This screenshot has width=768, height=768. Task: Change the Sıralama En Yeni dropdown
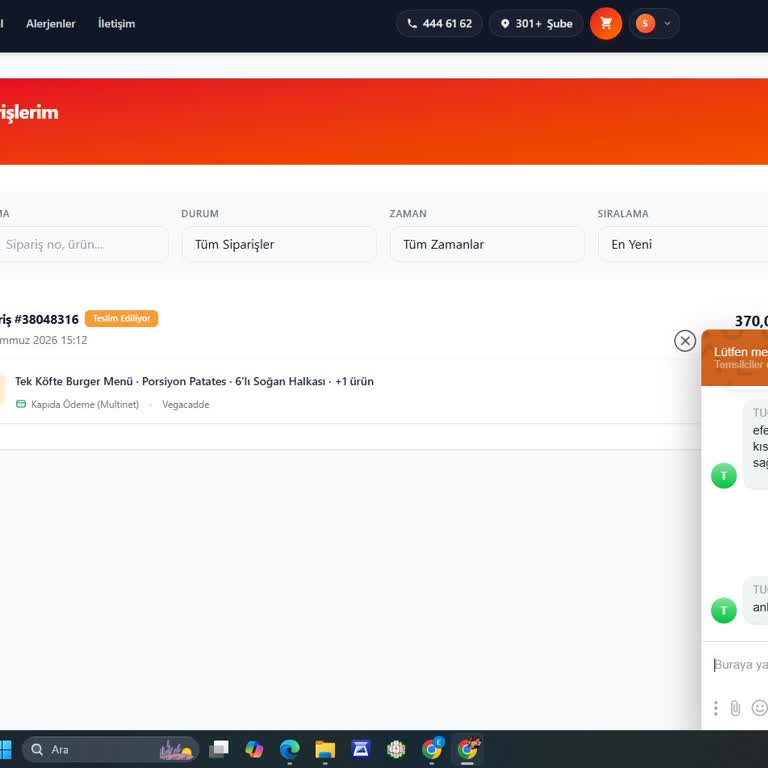pos(683,244)
